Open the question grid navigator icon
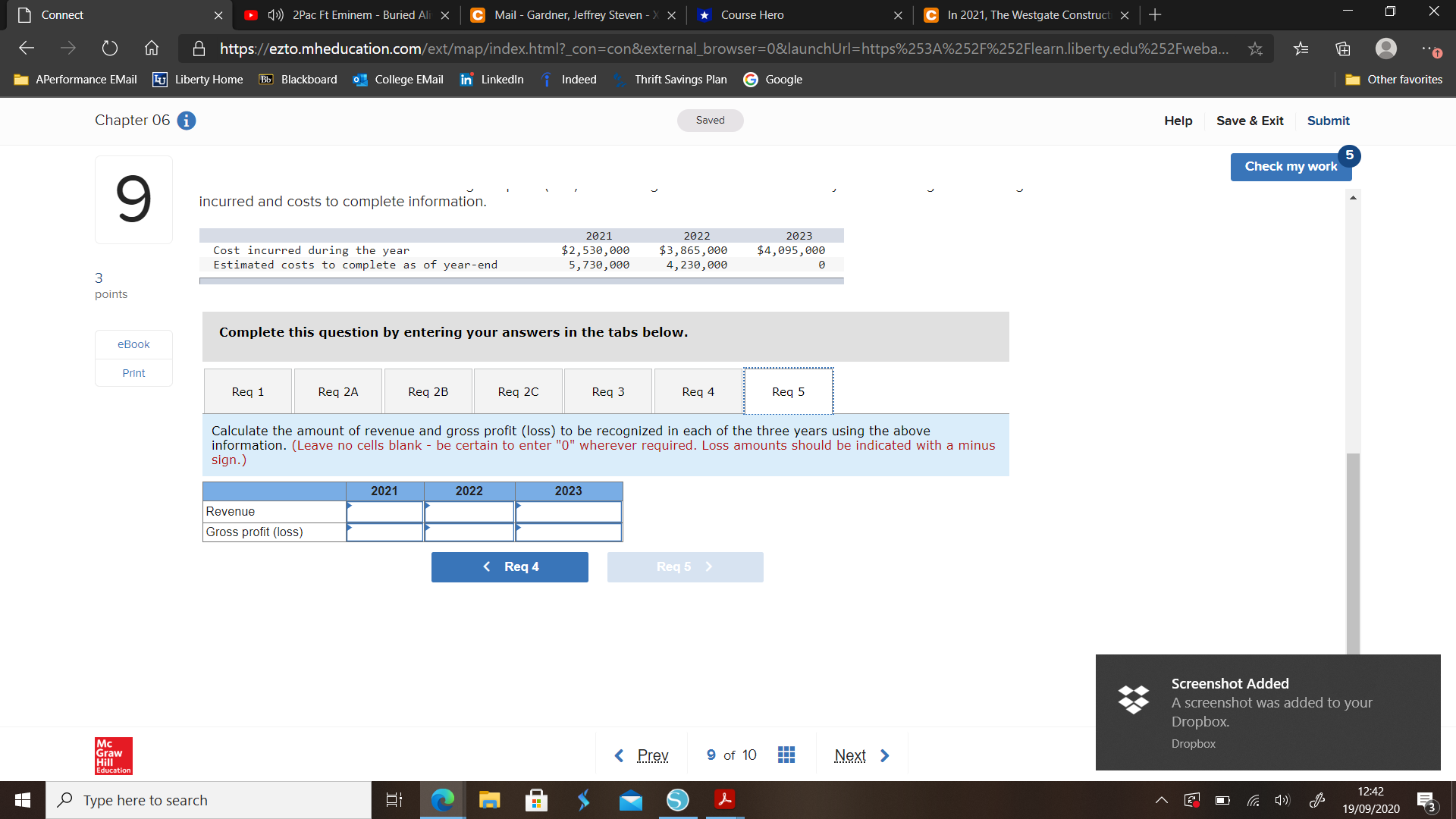This screenshot has height=819, width=1456. tap(786, 755)
